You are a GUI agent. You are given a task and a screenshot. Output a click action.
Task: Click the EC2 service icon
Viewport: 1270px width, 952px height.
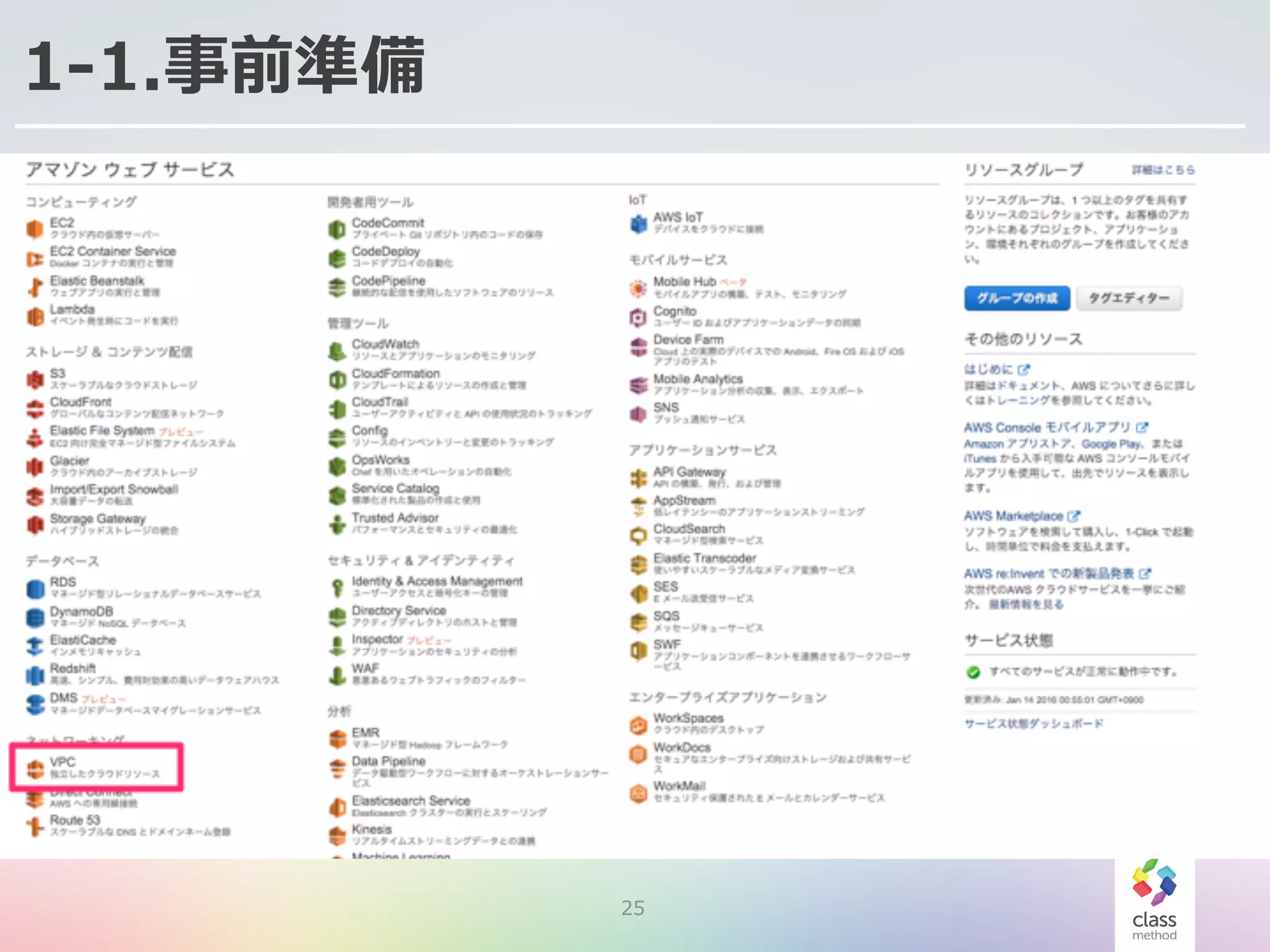click(35, 229)
